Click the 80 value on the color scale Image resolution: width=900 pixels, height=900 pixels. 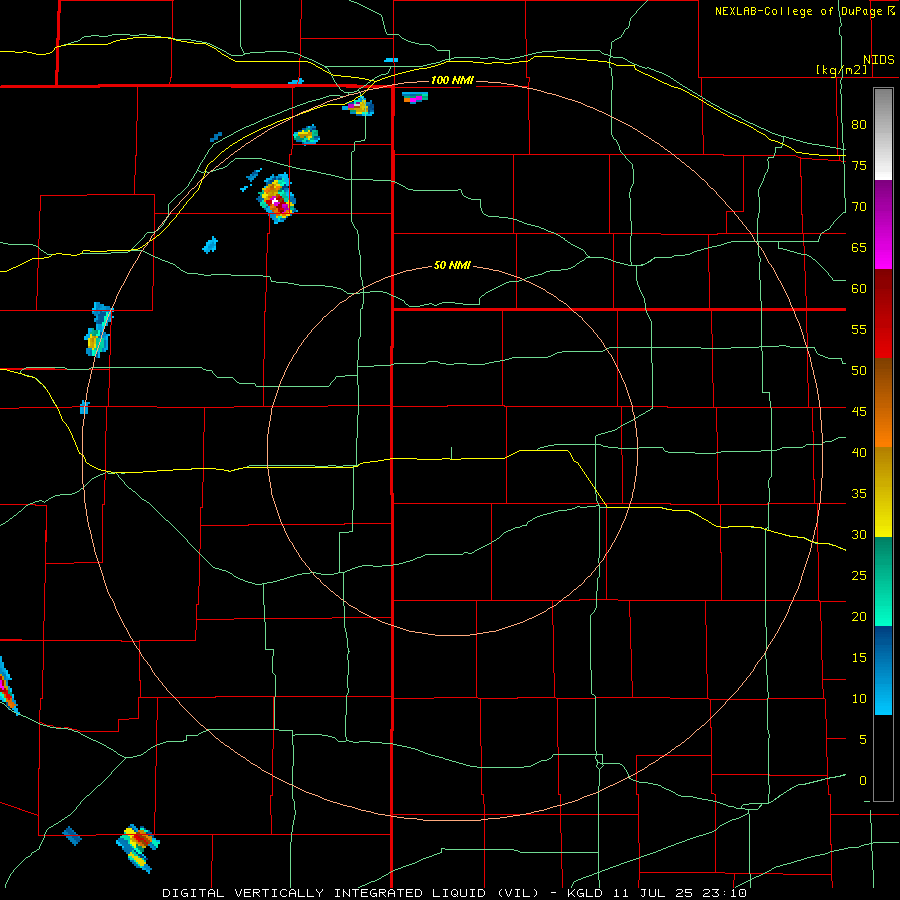pos(859,125)
